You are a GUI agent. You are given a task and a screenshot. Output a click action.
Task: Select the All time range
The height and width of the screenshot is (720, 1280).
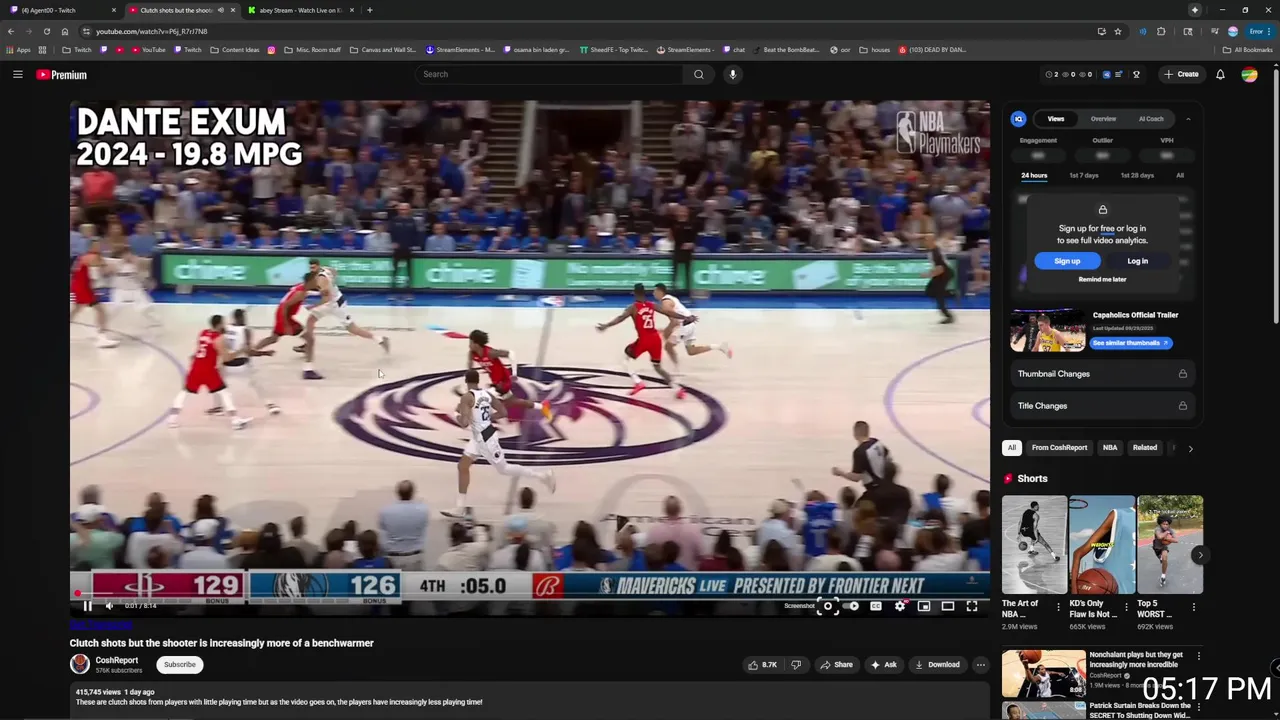[x=1180, y=176]
